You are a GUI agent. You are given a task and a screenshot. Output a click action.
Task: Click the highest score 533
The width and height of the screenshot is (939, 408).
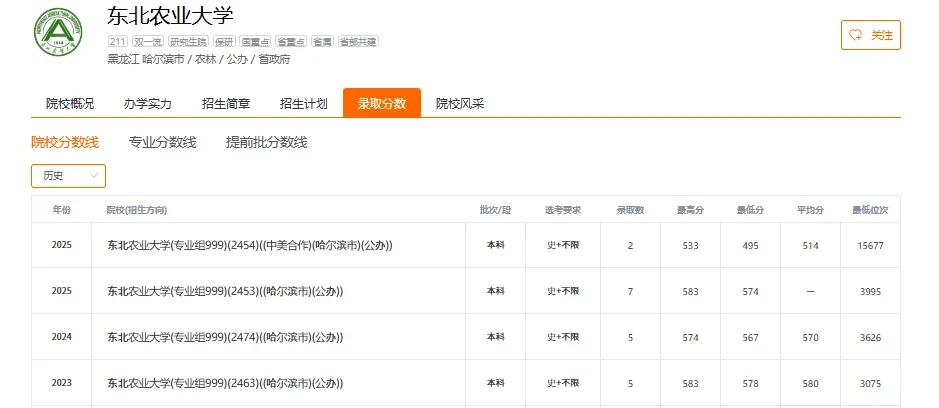(690, 246)
